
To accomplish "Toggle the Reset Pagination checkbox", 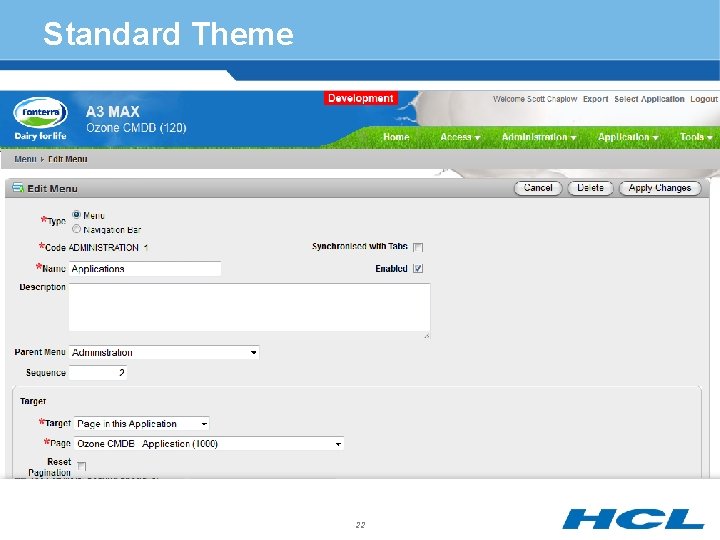I will (x=82, y=466).
